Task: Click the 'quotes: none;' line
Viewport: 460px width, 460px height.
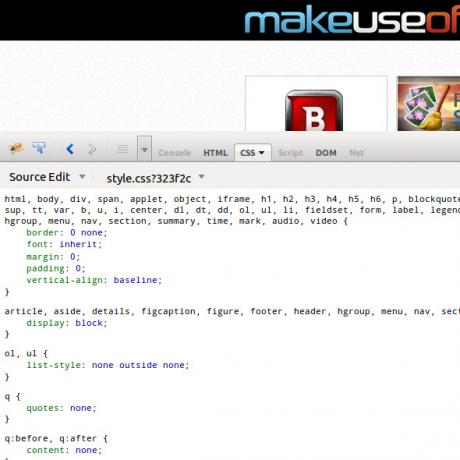Action: point(61,408)
